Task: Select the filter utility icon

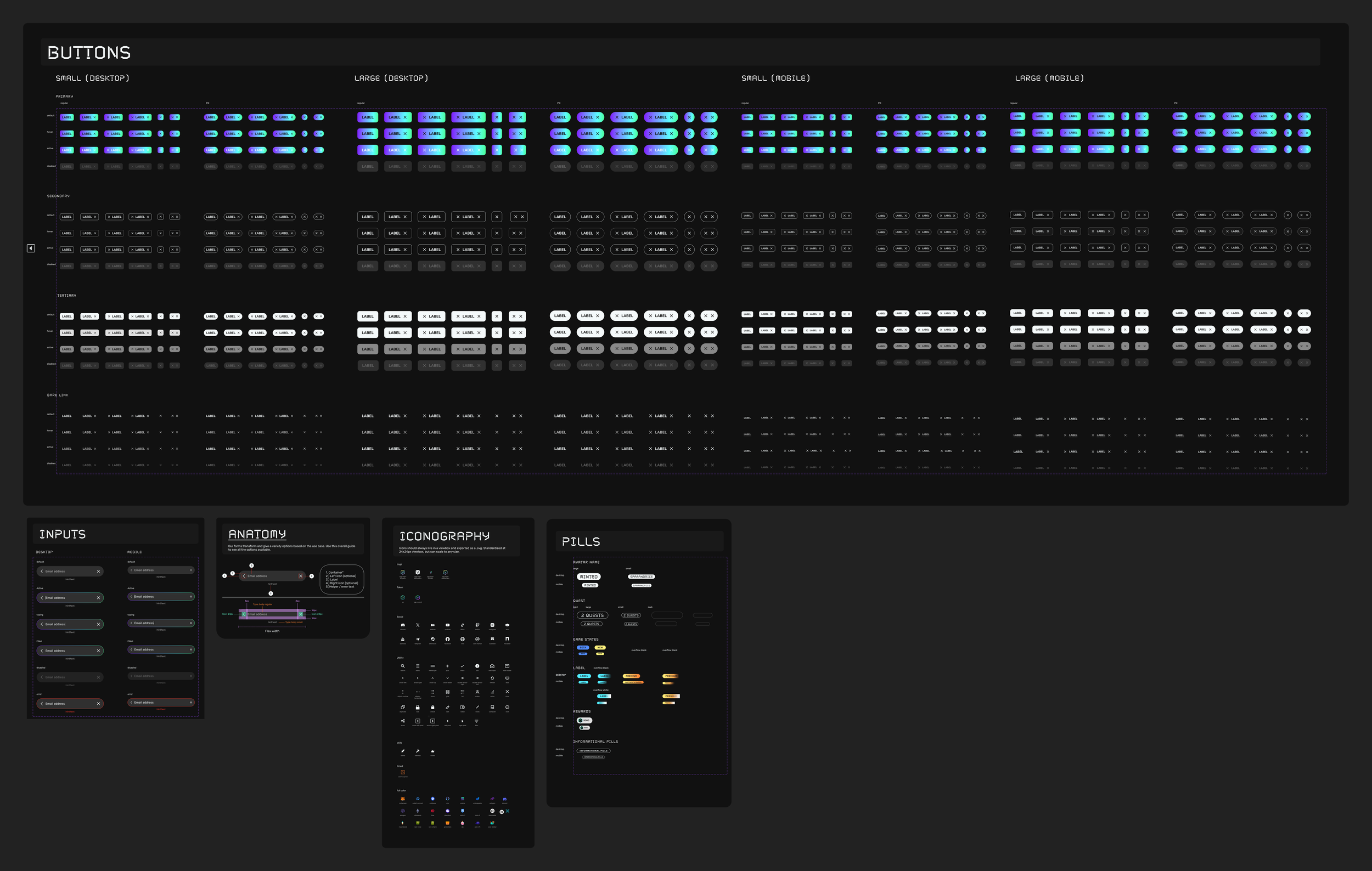Action: [x=477, y=721]
